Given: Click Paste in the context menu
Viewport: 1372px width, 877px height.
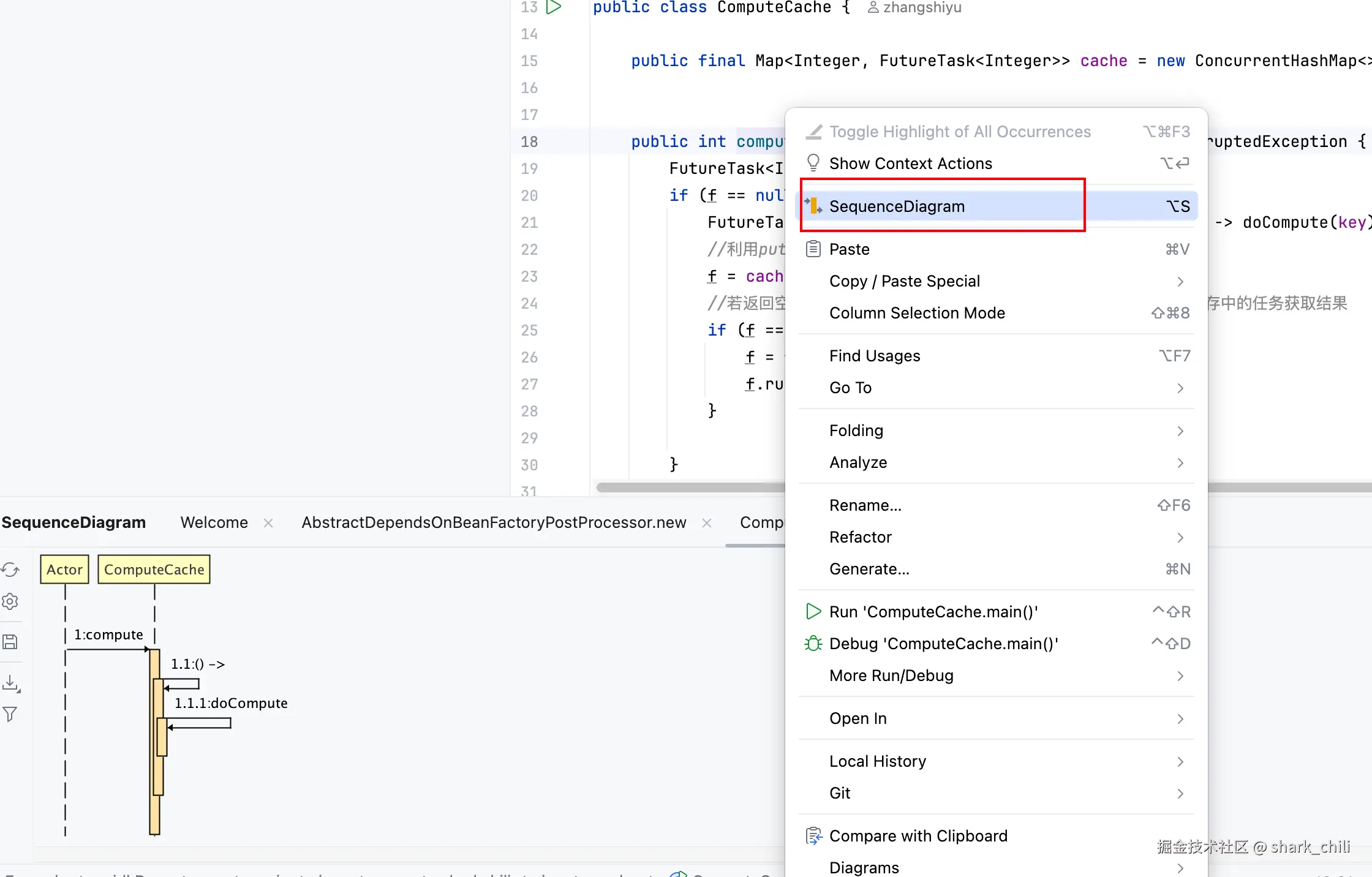Looking at the screenshot, I should tap(849, 249).
